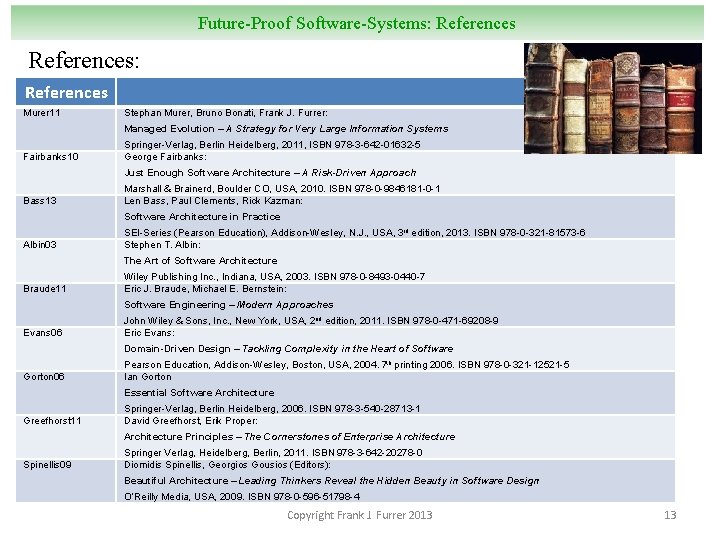This screenshot has width=720, height=540.
Task: Click the 'Marshall & Brainerd, Boulder CO' publisher line
Action: pos(282,189)
